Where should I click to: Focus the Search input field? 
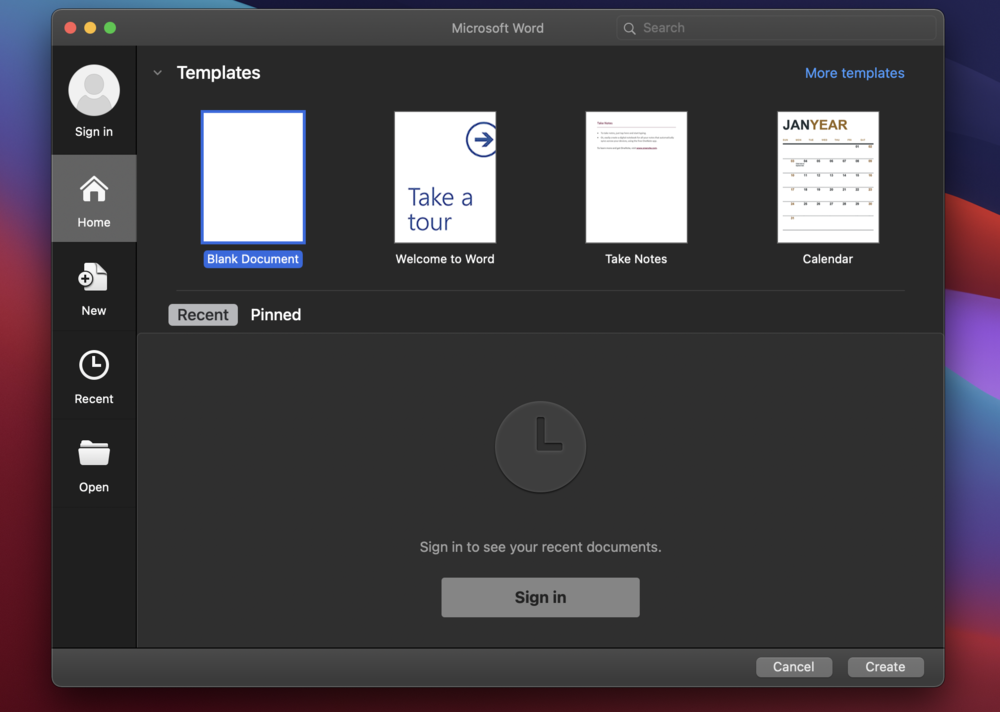(x=780, y=29)
